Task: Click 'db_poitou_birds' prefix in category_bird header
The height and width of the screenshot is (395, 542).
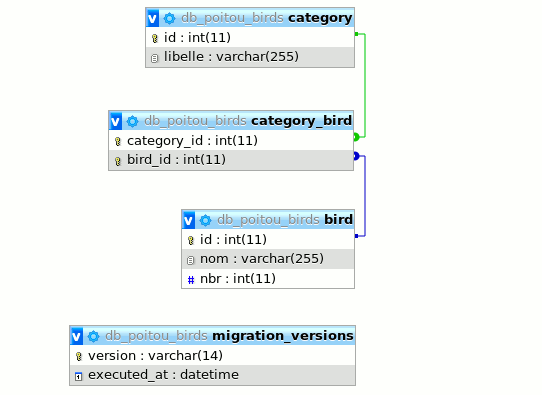Action: pos(195,121)
